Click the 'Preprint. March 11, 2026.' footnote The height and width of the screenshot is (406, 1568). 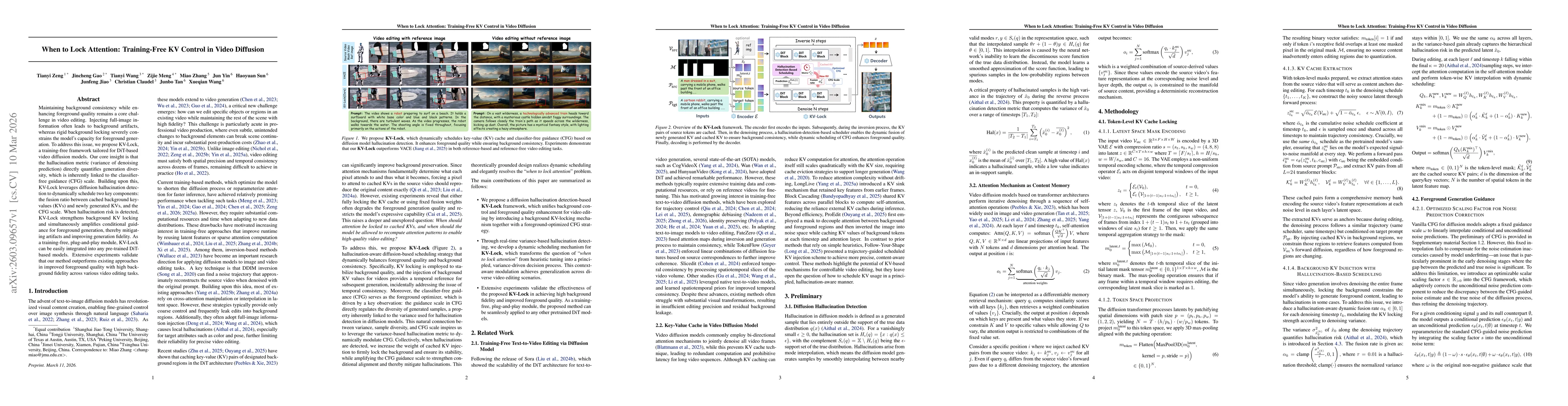click(x=53, y=365)
